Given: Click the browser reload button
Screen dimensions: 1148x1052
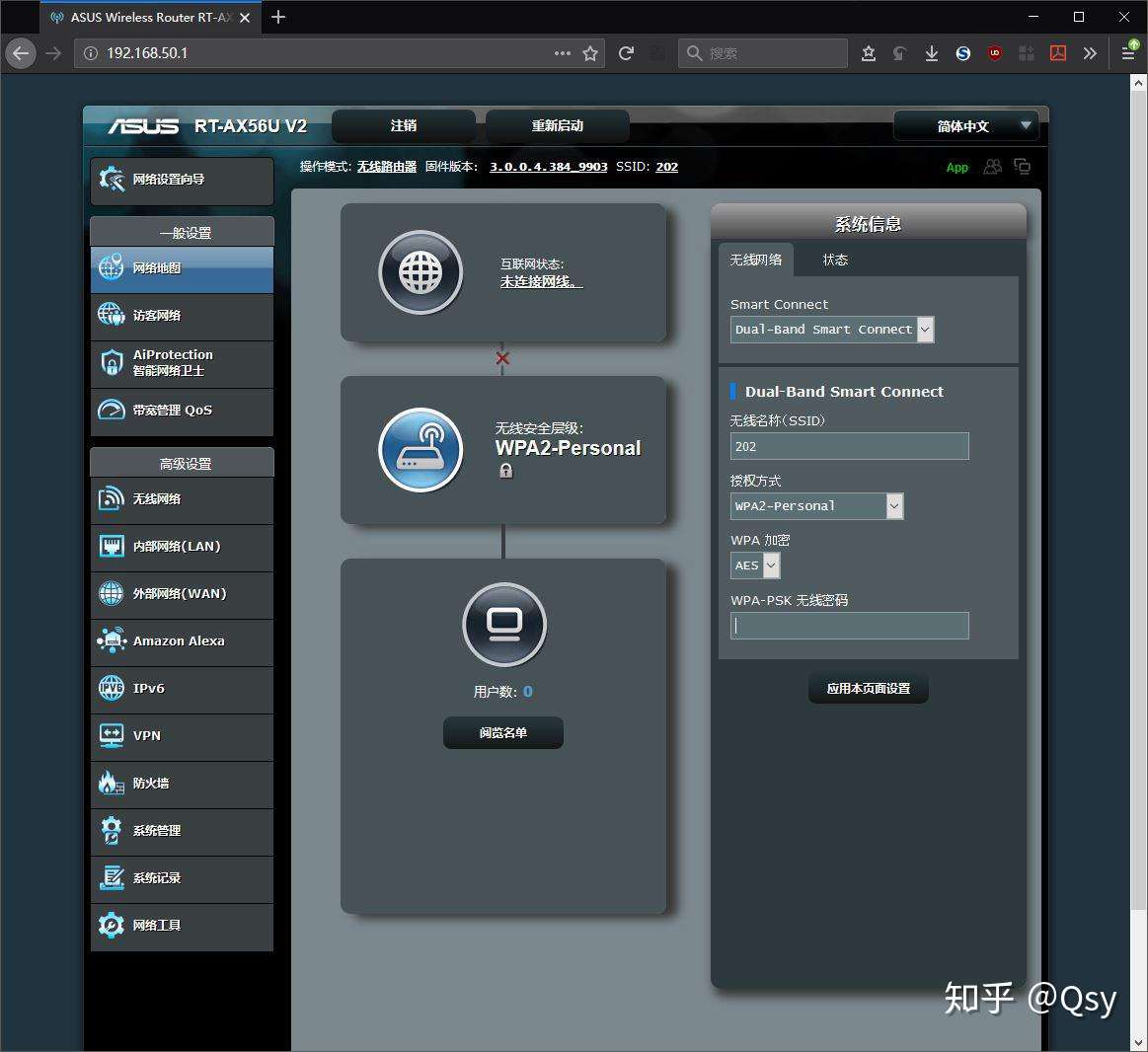Looking at the screenshot, I should coord(626,53).
